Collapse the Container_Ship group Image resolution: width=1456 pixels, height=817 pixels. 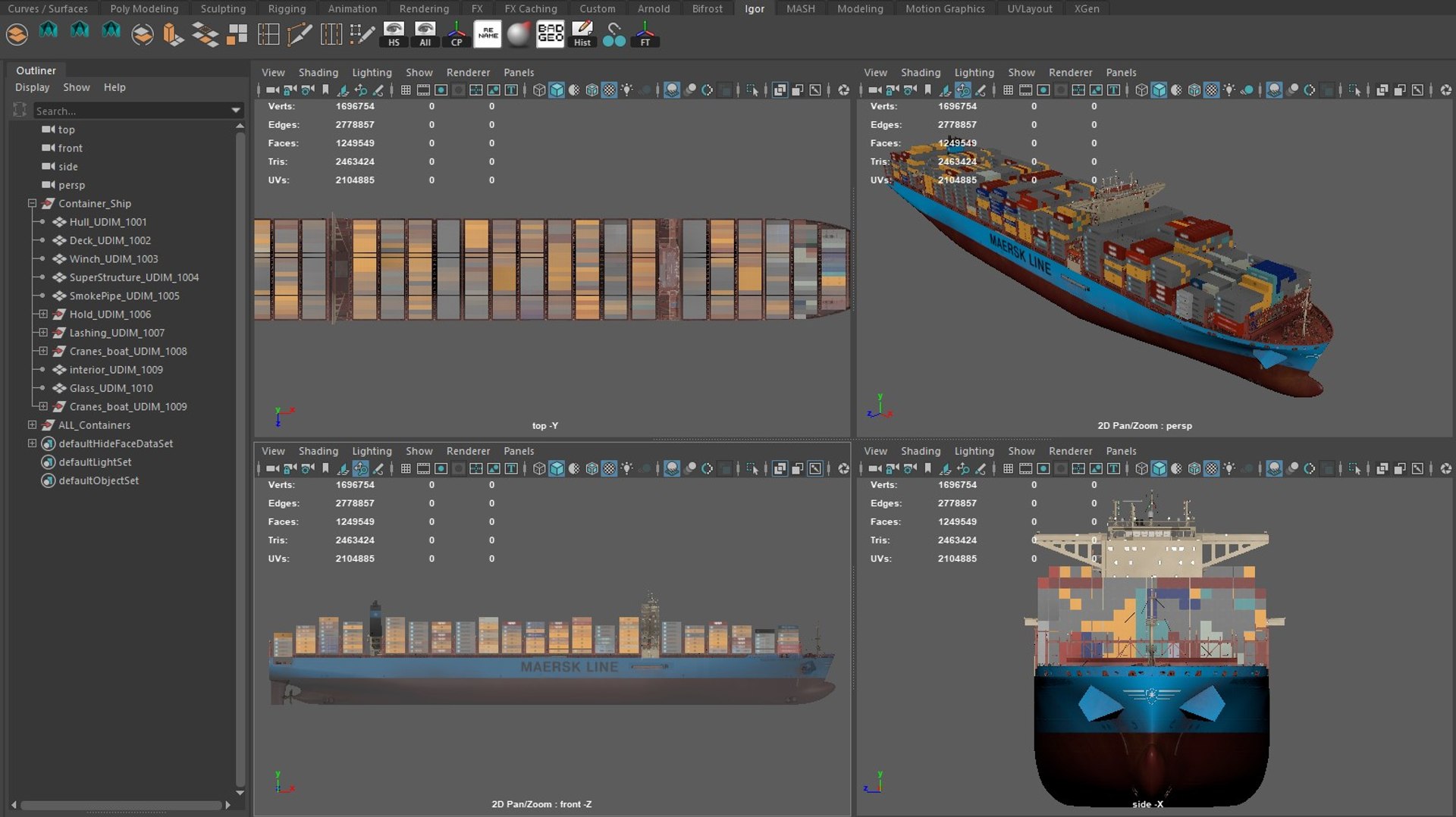pyautogui.click(x=32, y=203)
